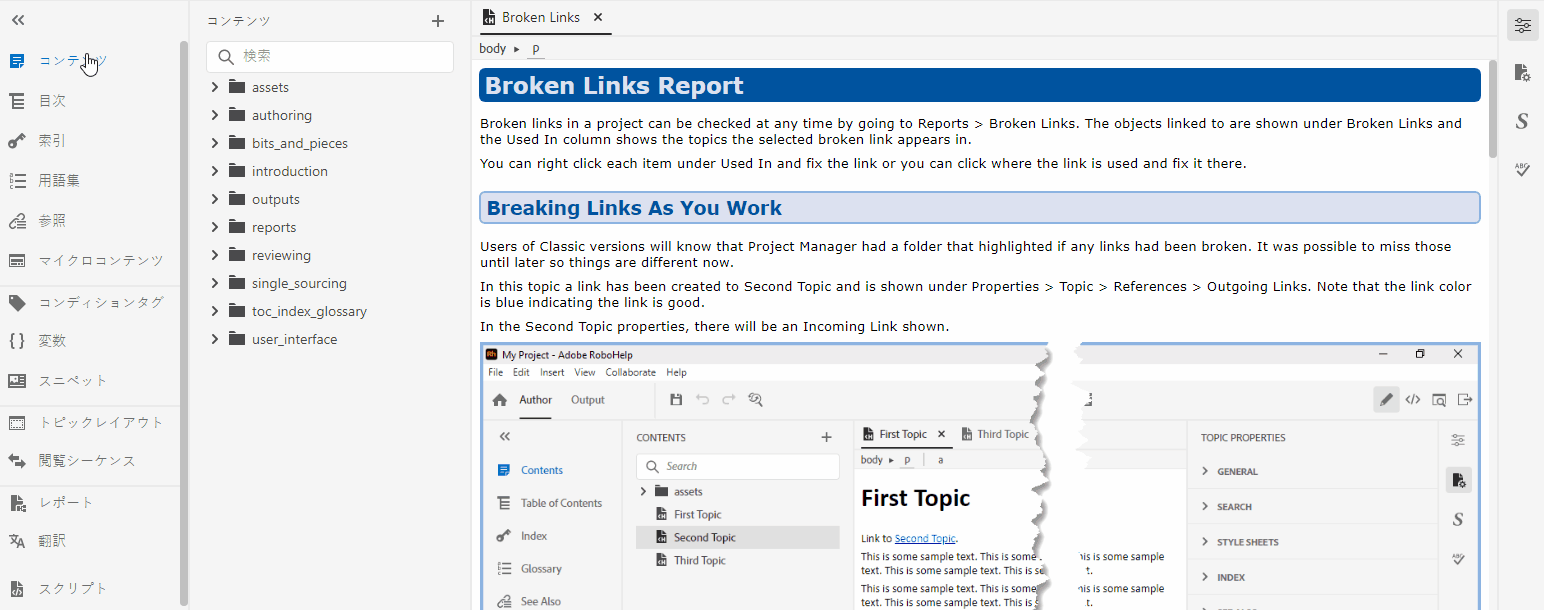Collapse the left sidebar with double chevron
This screenshot has width=1544, height=610.
click(18, 20)
